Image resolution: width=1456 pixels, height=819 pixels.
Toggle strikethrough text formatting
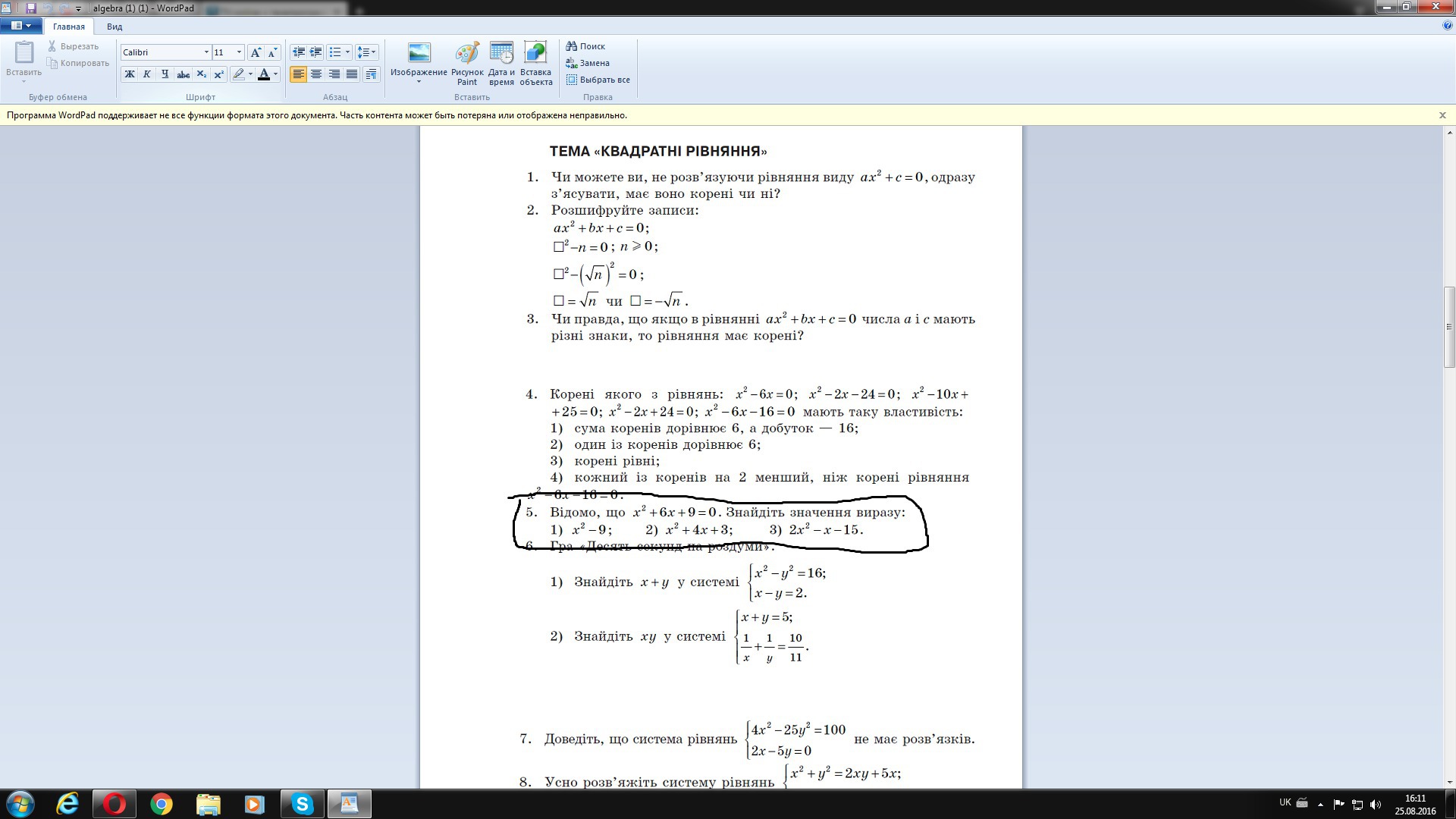[x=183, y=74]
